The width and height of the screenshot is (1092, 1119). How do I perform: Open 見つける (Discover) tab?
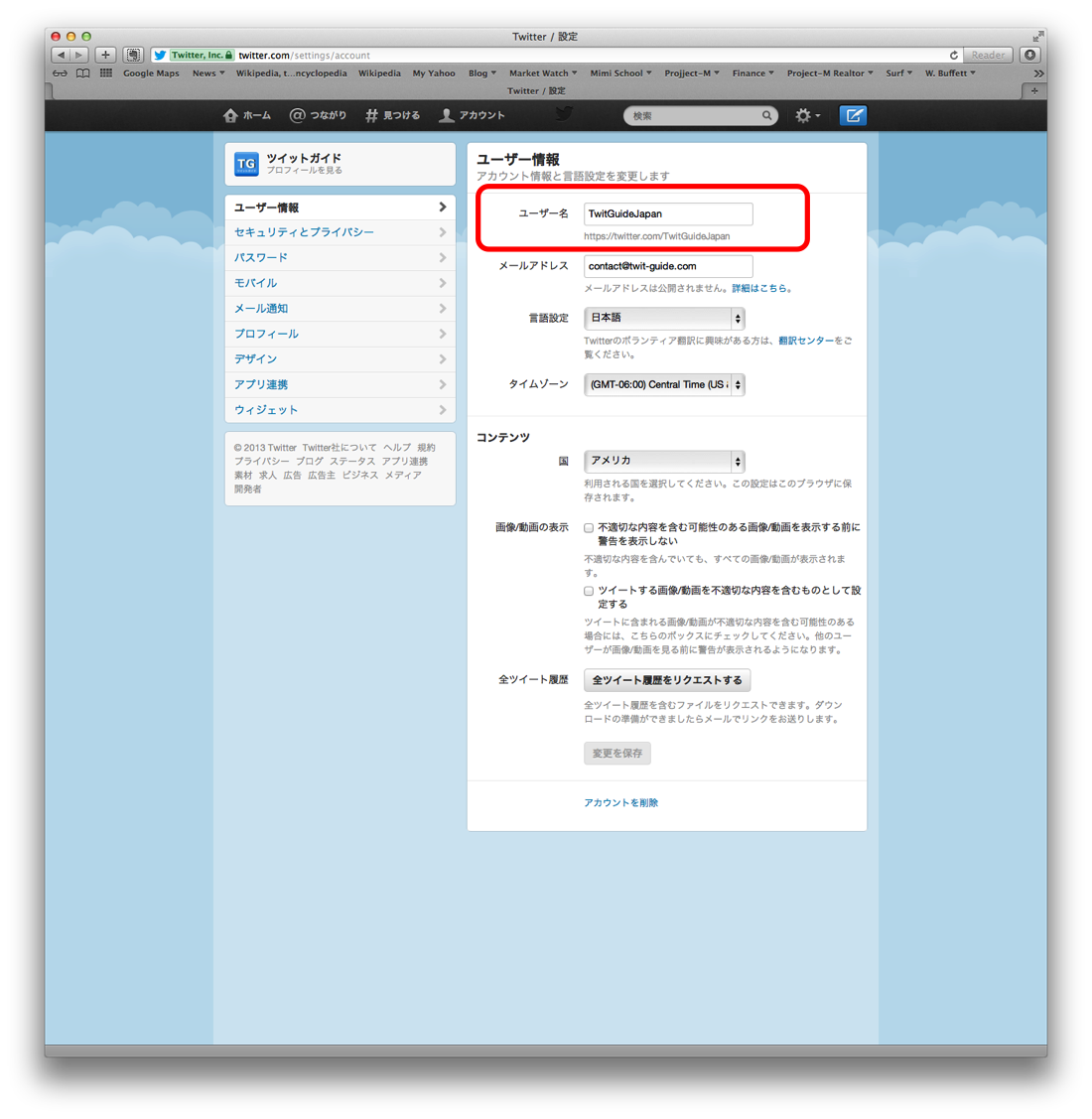(392, 115)
